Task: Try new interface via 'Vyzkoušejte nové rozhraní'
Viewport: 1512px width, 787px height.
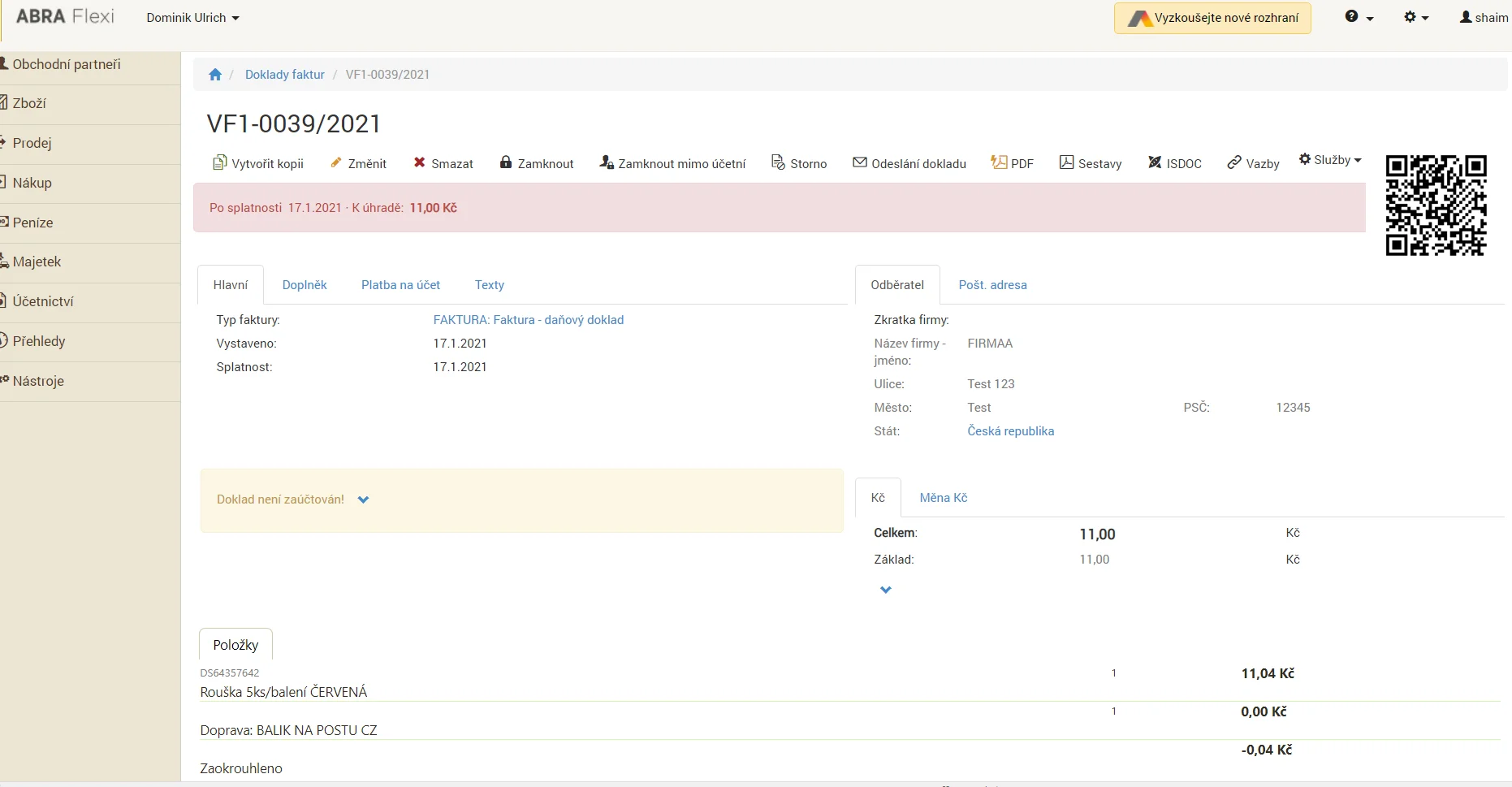Action: point(1212,18)
